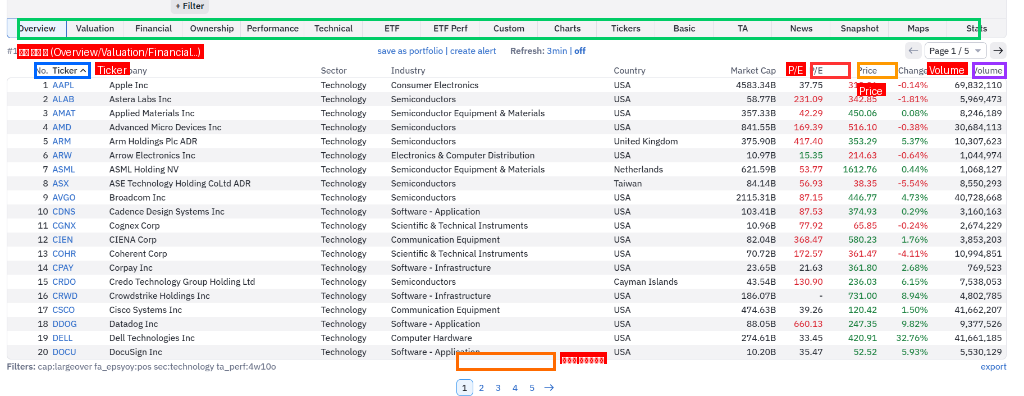Open the ETF tab
The width and height of the screenshot is (1024, 396).
pyautogui.click(x=392, y=29)
